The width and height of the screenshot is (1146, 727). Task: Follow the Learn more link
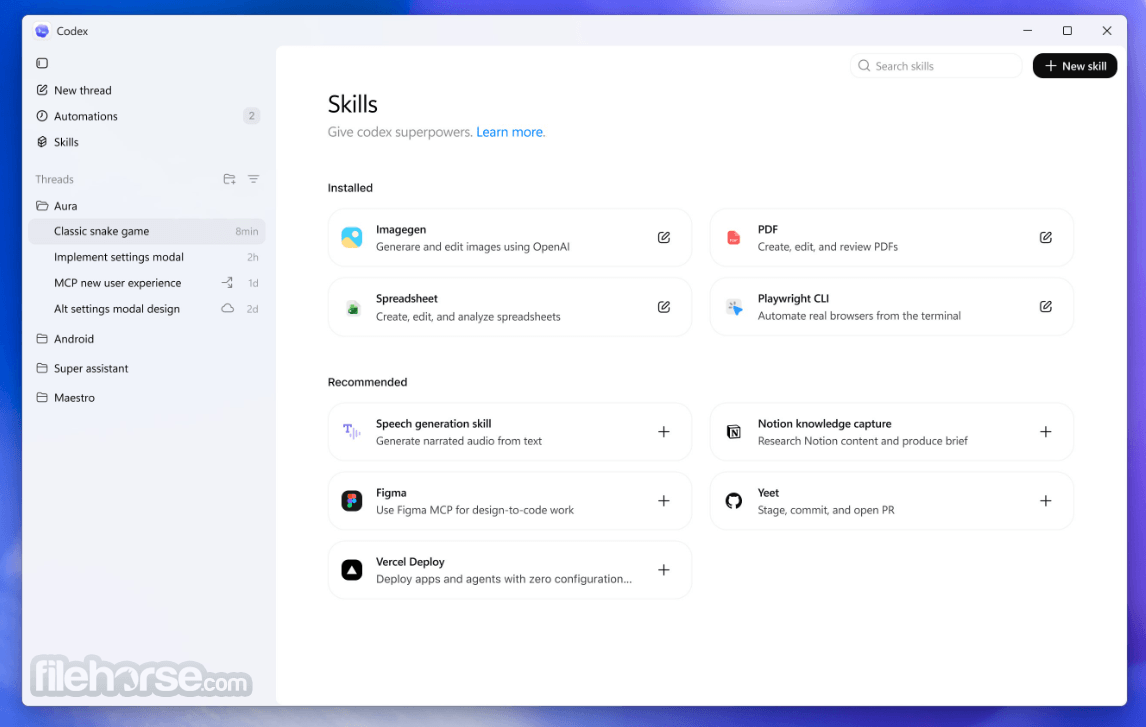click(x=509, y=132)
